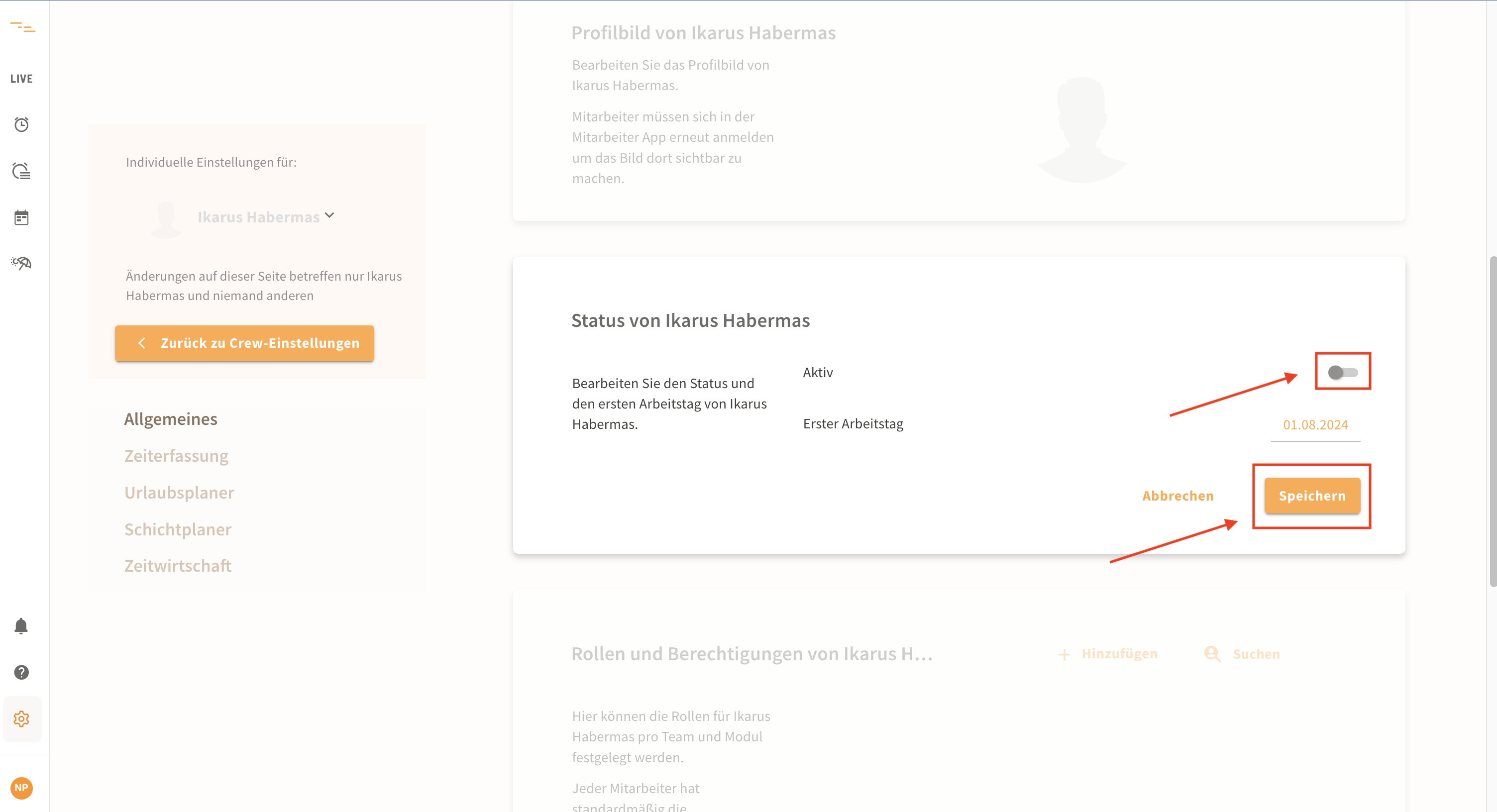Image resolution: width=1497 pixels, height=812 pixels.
Task: Open the vacation planner umbrella icon
Action: tap(21, 263)
